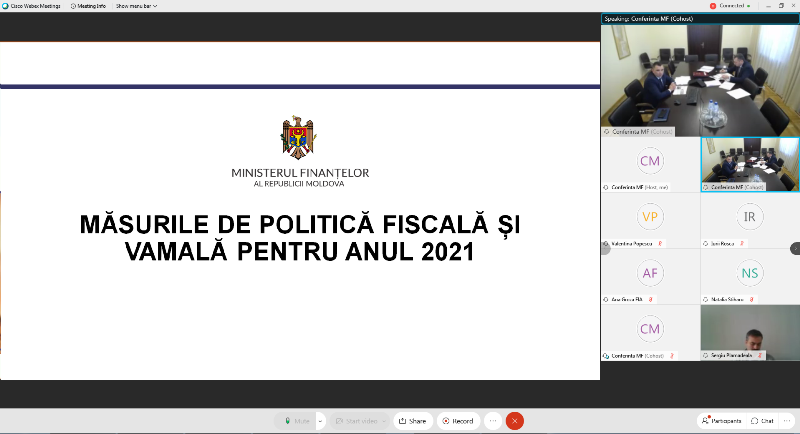Select the highlighted Conferinta MF Cohost video thumbnail
Image resolution: width=800 pixels, height=434 pixels.
click(750, 164)
